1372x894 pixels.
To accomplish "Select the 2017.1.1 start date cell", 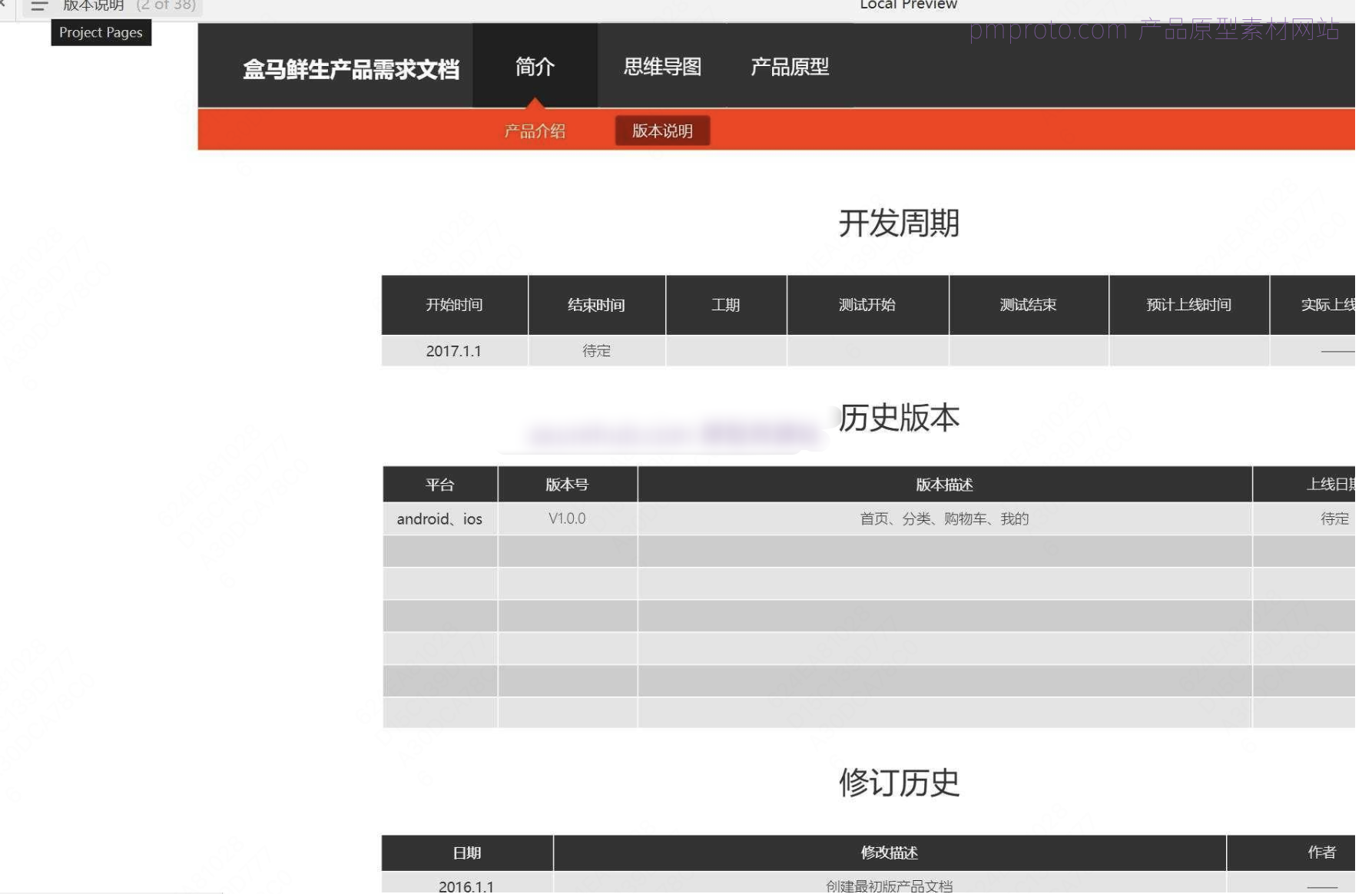I will [x=454, y=350].
